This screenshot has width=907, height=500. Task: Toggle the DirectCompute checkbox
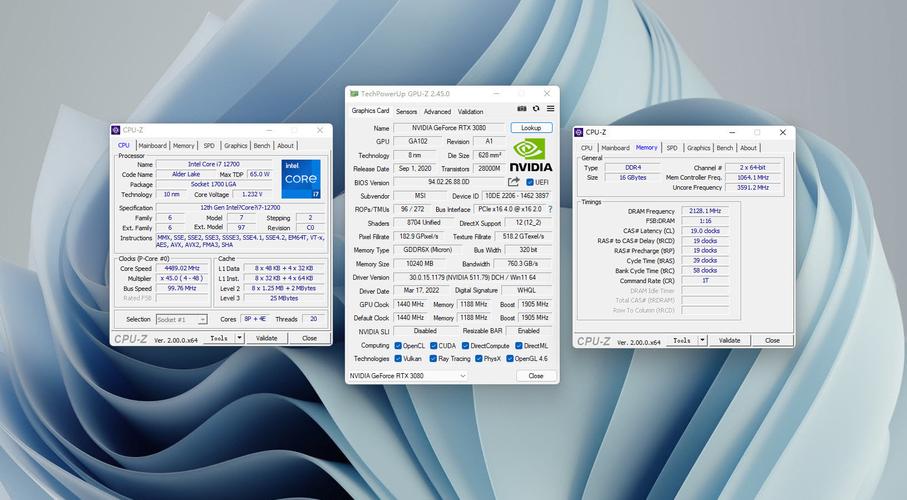pos(465,345)
